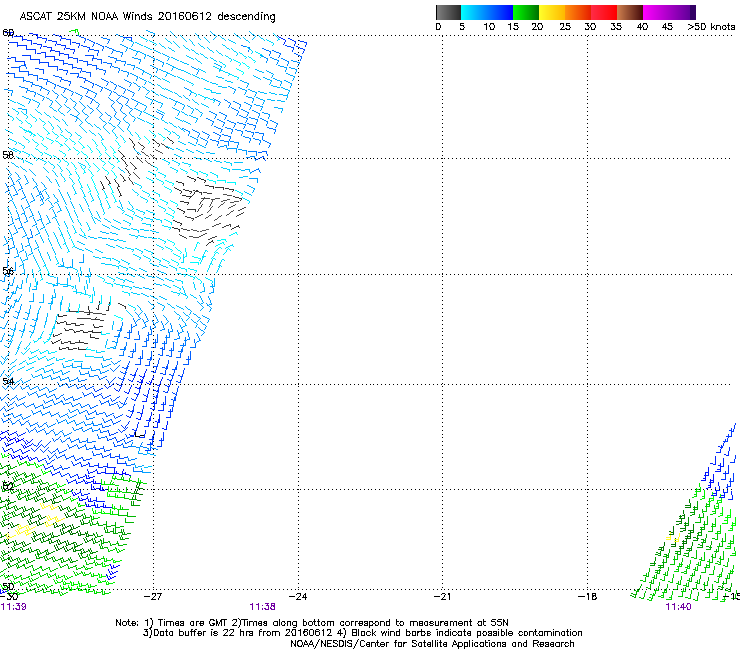
Task: Click the '>50 knots' legend label
Action: (711, 27)
